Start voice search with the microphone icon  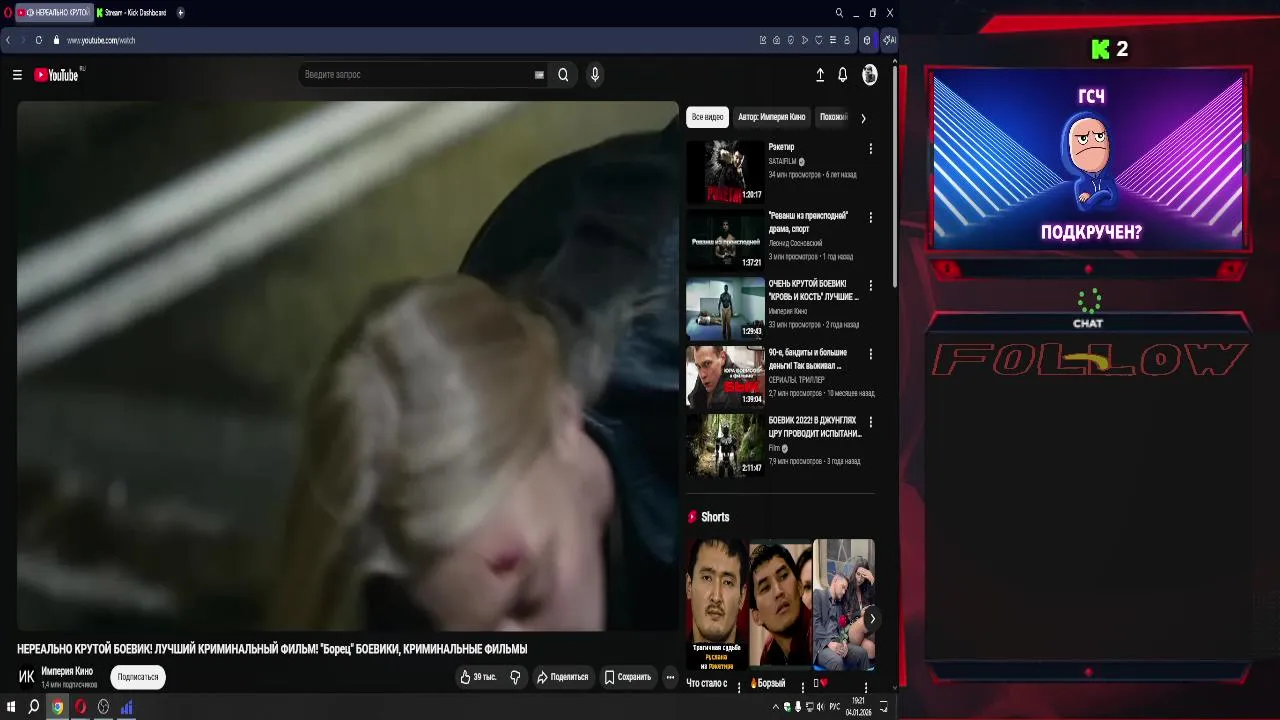(595, 75)
